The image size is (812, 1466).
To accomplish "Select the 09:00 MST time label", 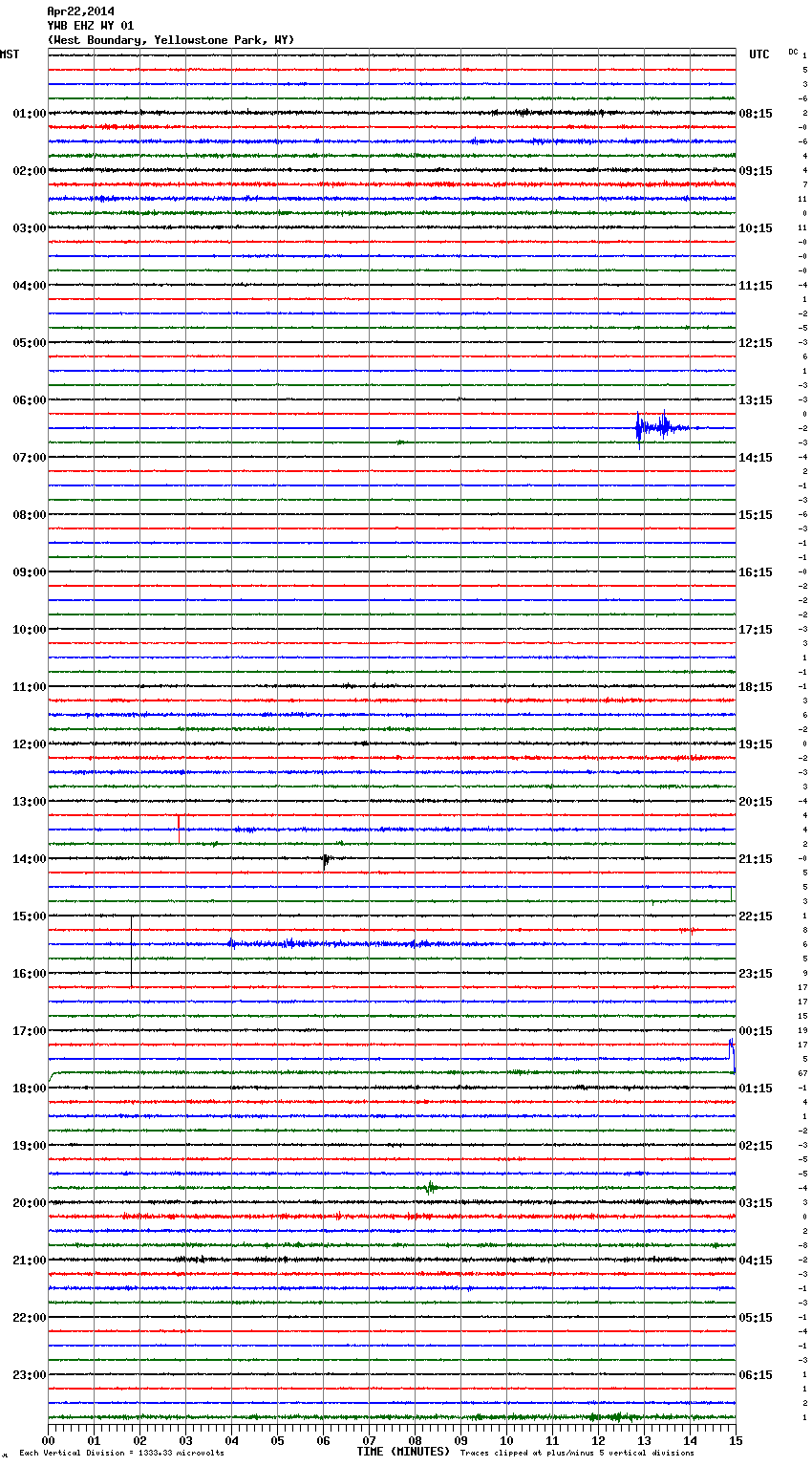I will pos(29,572).
